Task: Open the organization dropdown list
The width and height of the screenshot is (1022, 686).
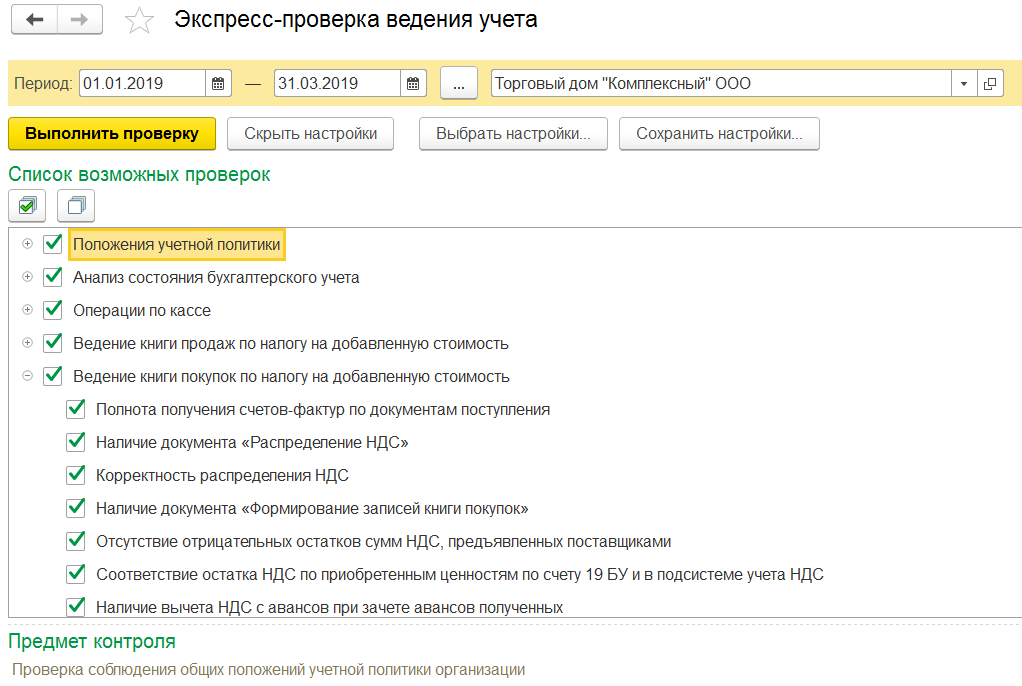Action: 963,84
